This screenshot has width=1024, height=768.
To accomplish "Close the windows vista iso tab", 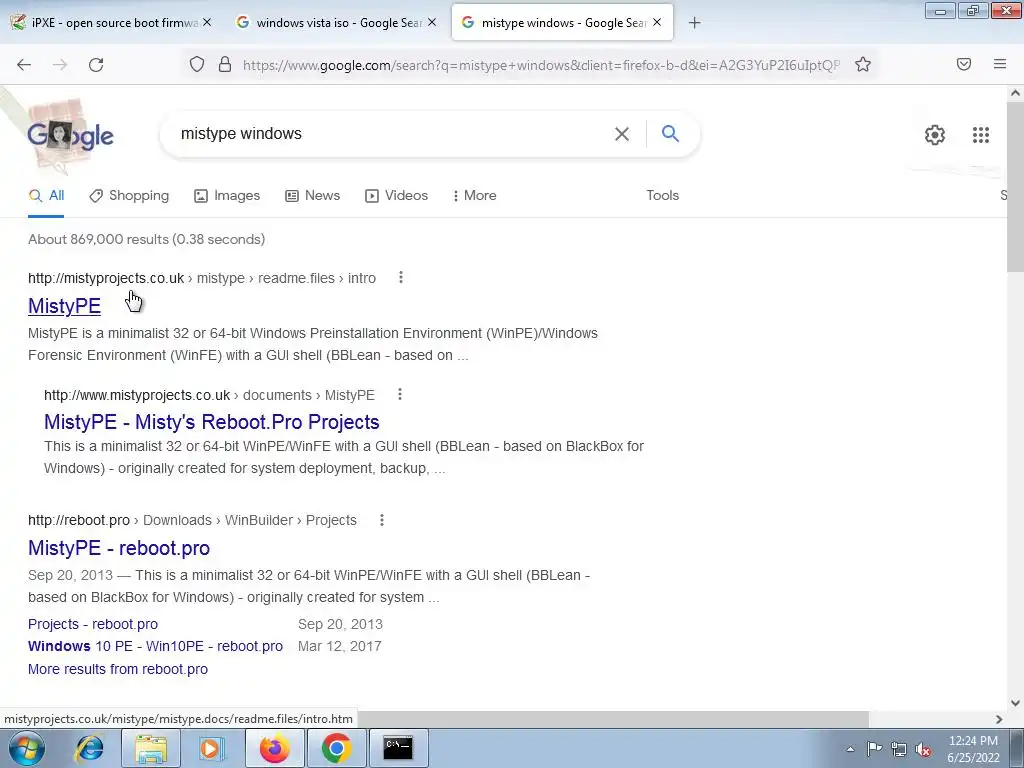I will click(432, 22).
